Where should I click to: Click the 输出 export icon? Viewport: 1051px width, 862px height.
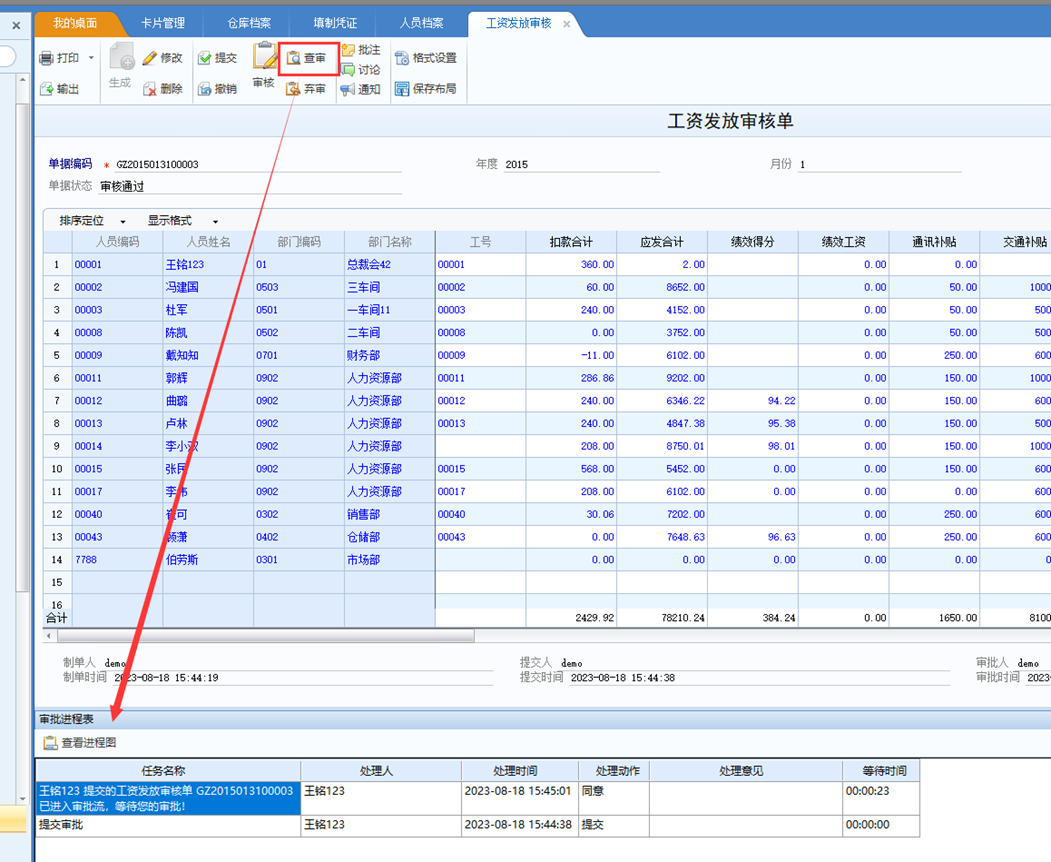[46, 88]
